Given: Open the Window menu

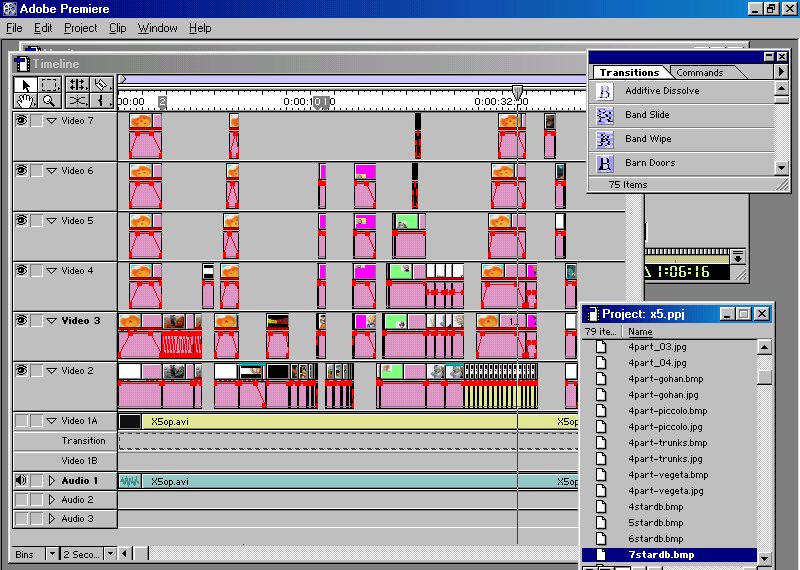Looking at the screenshot, I should point(157,28).
